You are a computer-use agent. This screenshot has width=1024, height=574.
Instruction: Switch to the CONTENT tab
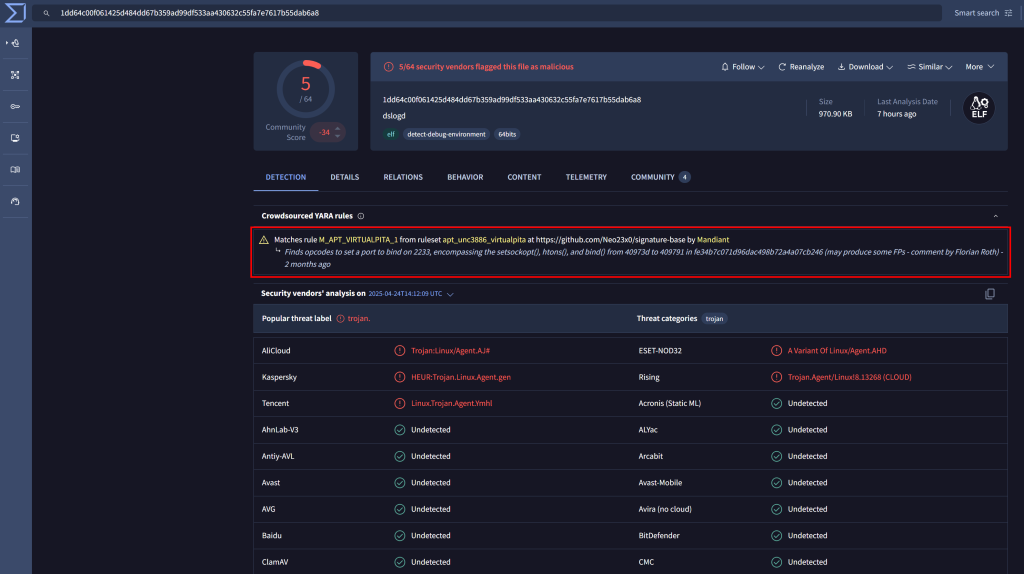pos(524,177)
